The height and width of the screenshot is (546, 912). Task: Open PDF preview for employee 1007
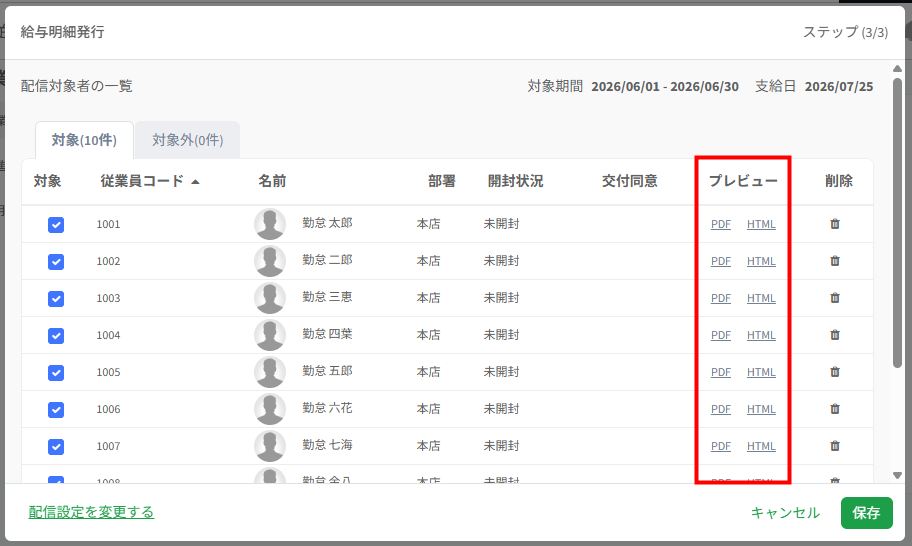[721, 446]
